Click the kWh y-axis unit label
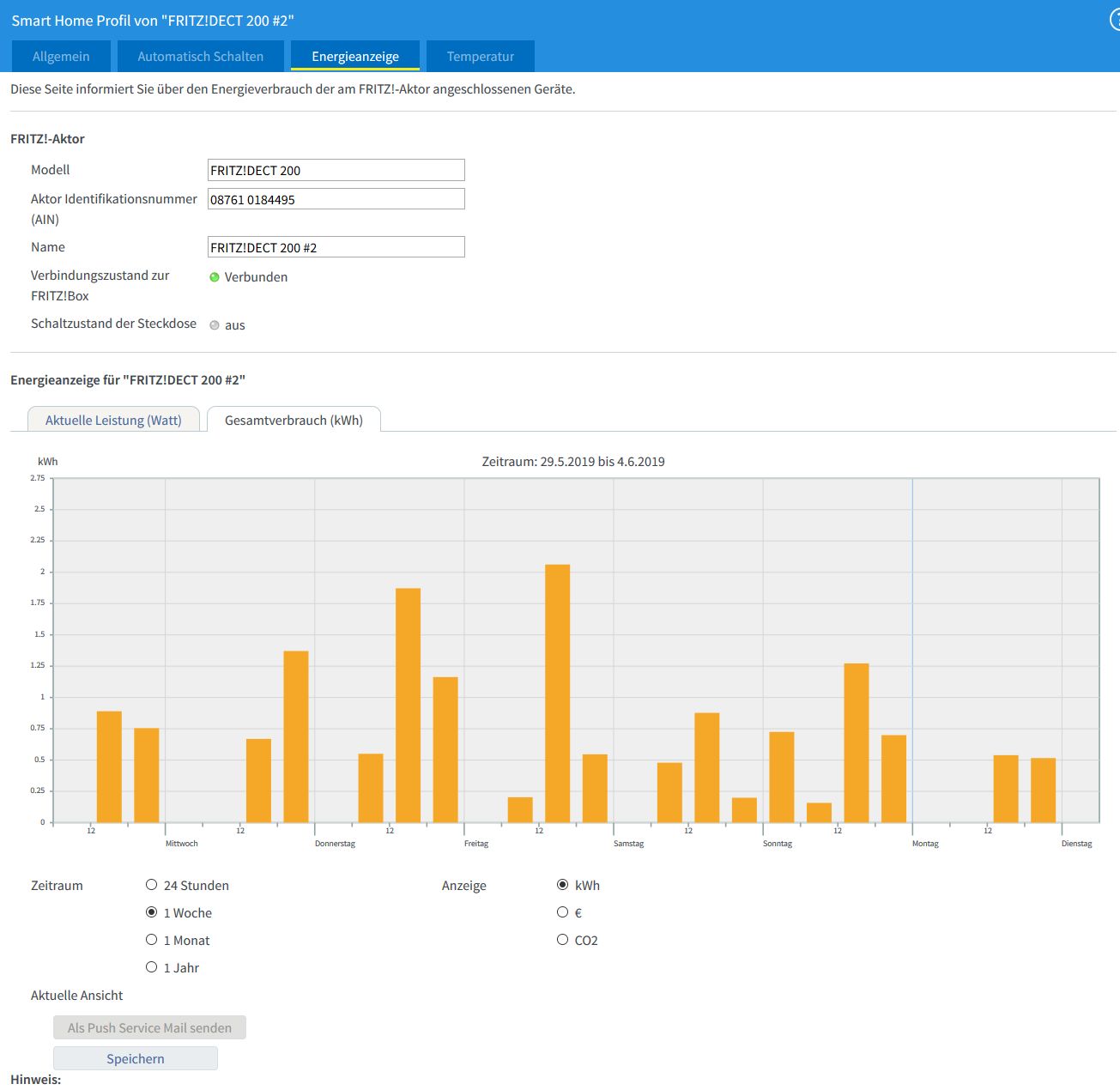This screenshot has width=1120, height=1090. (48, 462)
